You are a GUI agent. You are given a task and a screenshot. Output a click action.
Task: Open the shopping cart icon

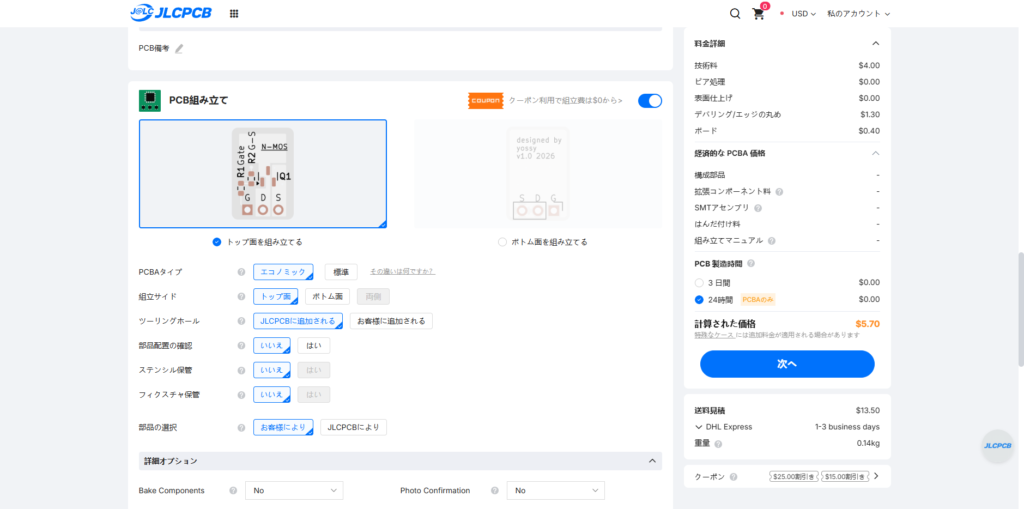[x=759, y=14]
